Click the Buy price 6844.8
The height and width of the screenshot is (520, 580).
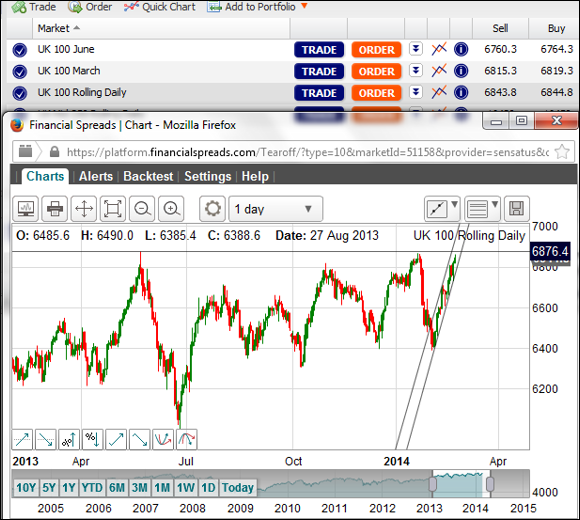click(557, 92)
